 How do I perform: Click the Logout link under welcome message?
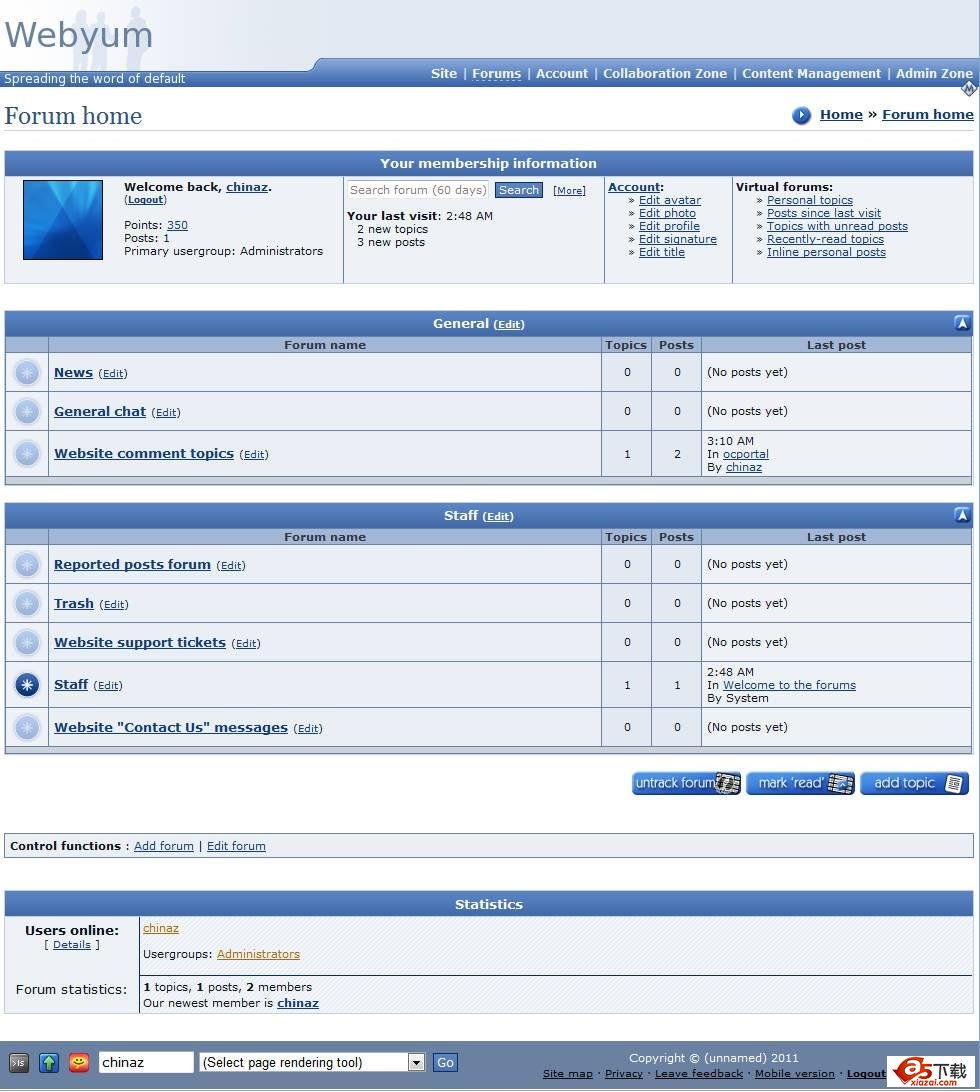coord(146,200)
